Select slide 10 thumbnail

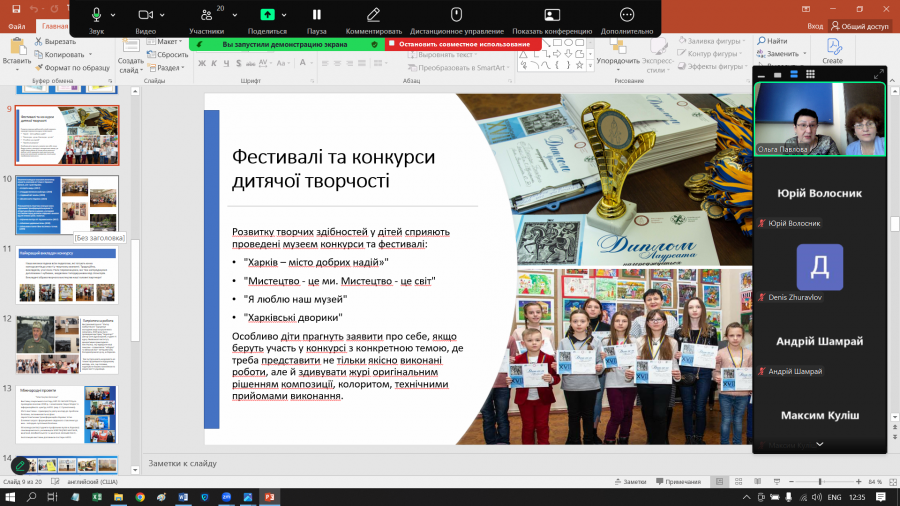point(67,205)
